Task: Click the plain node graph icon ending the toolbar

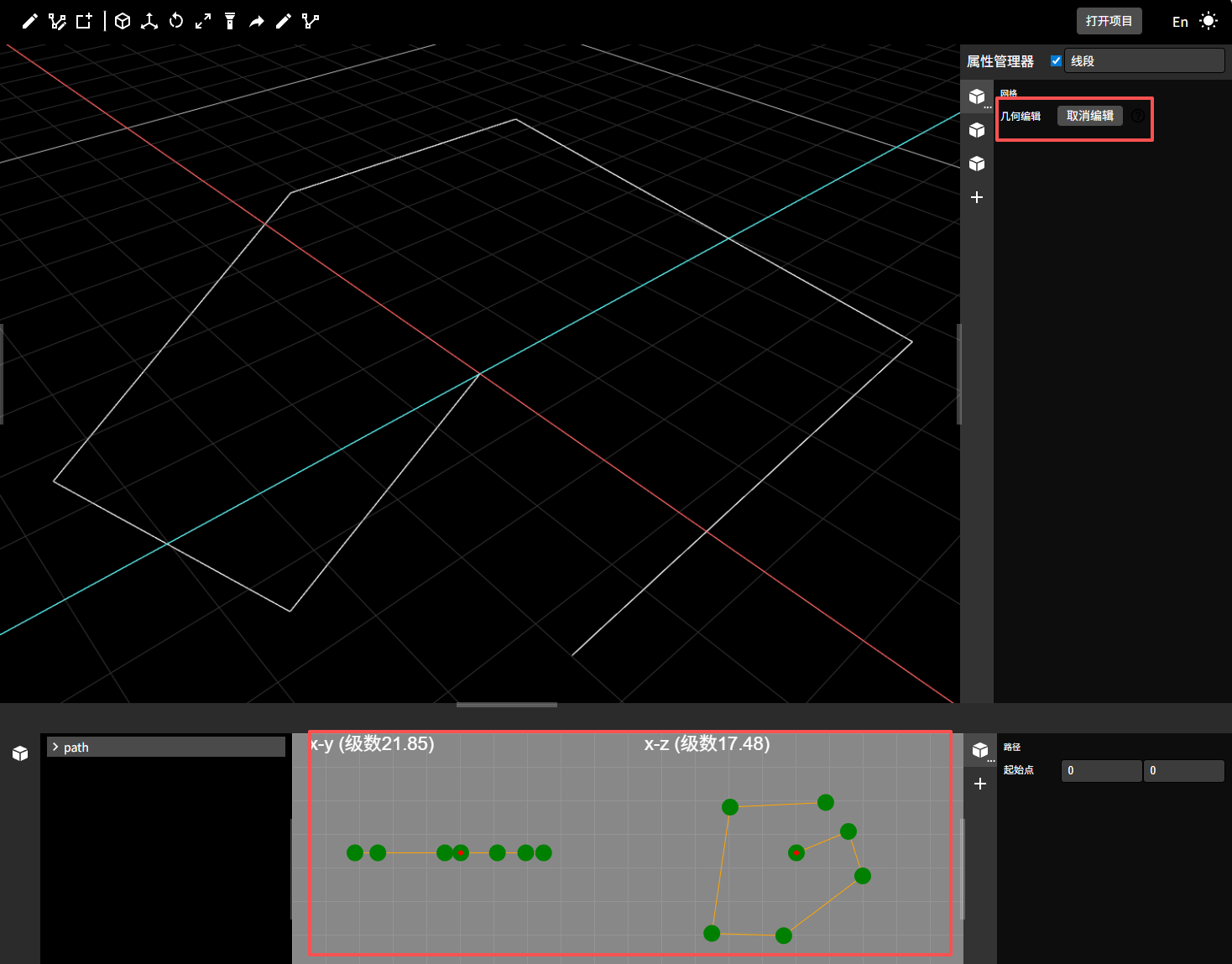Action: click(311, 21)
